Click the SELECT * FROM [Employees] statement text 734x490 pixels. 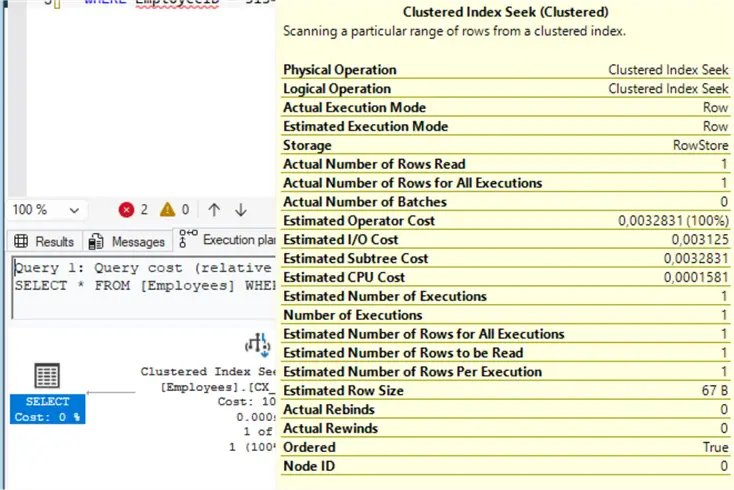coord(145,285)
